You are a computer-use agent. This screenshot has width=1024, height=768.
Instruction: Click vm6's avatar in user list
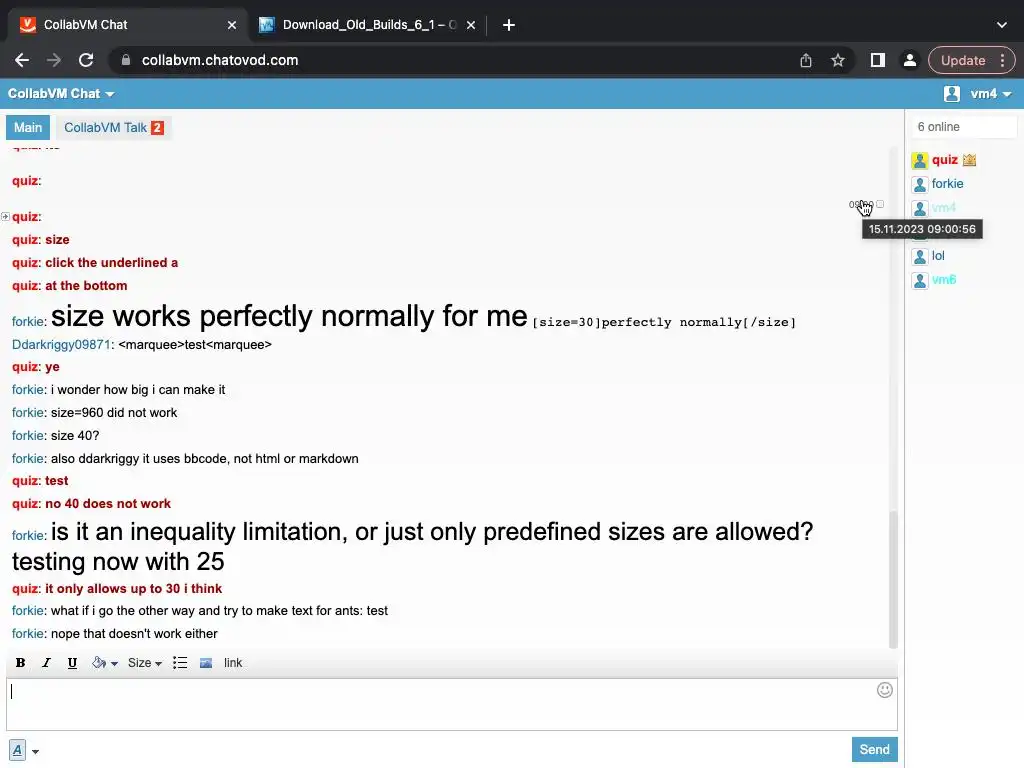[x=920, y=280]
